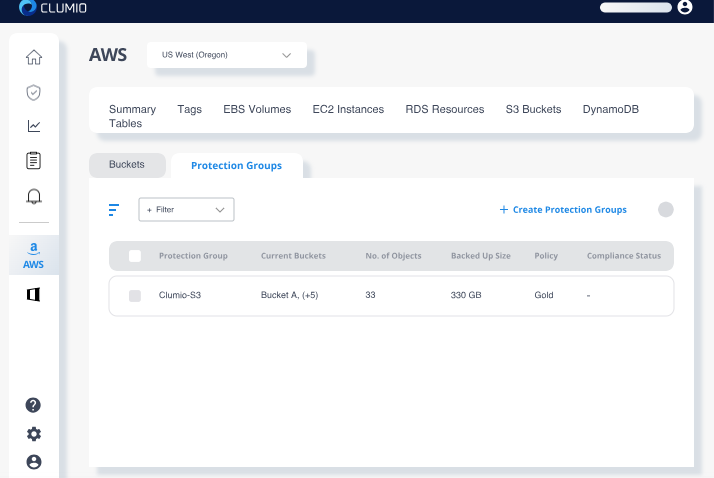Open the reports chart icon in sidebar

coord(34,126)
